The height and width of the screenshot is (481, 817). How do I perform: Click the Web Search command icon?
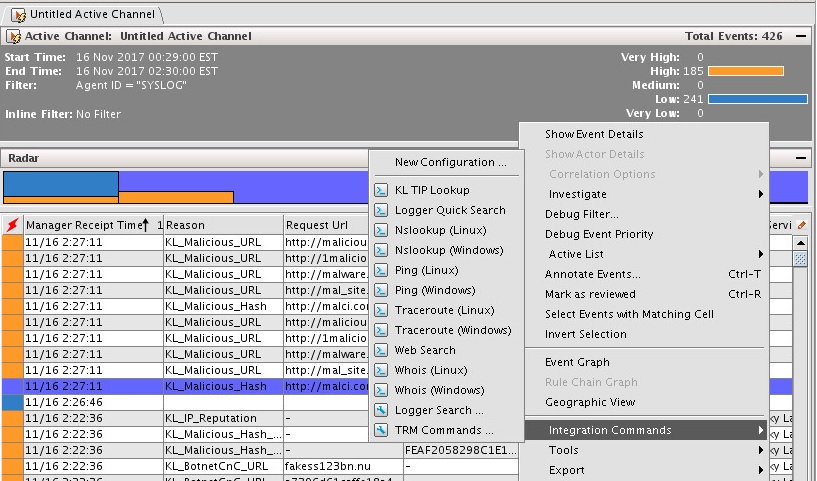point(381,350)
